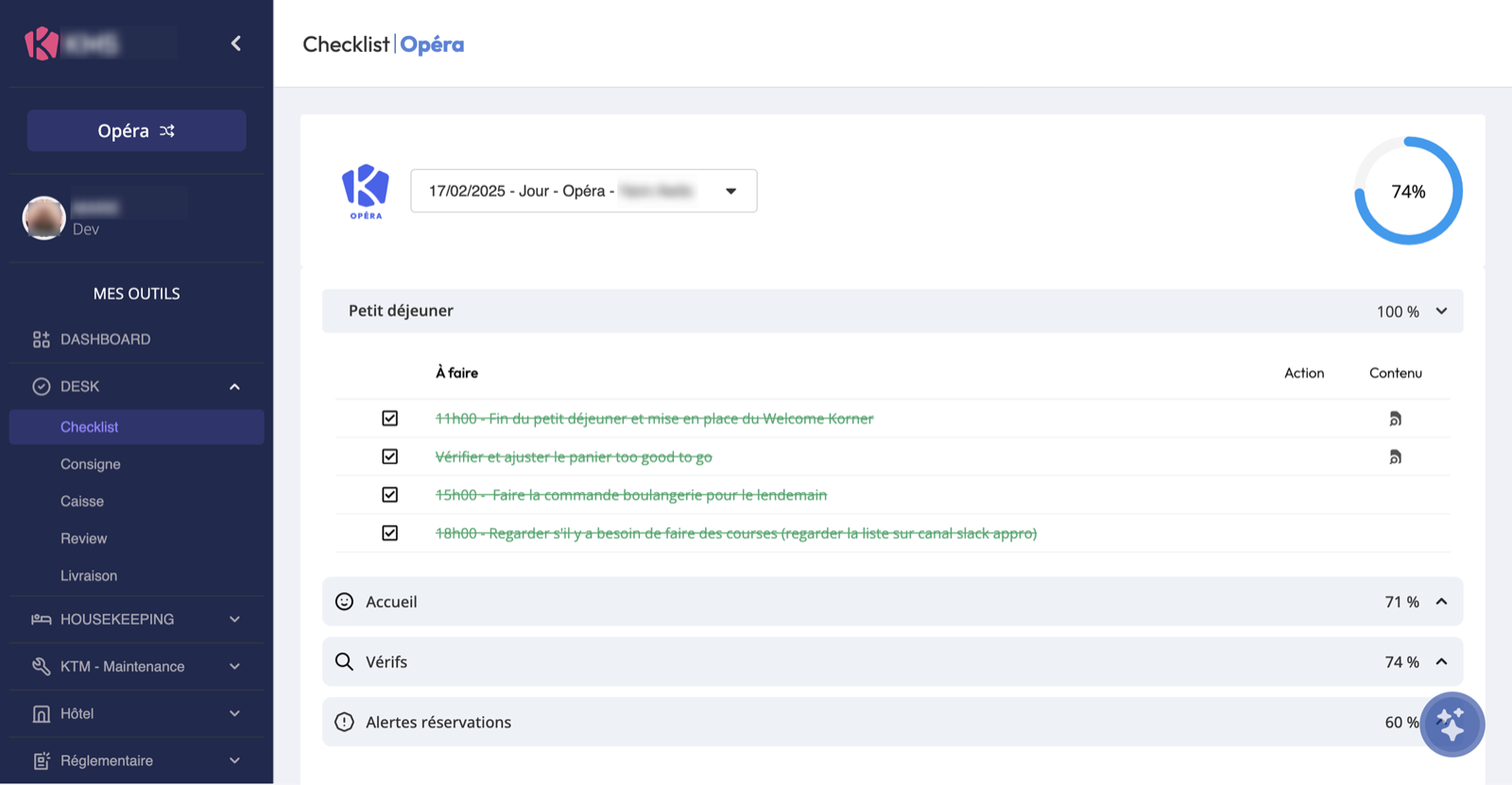Click the Opéra hotel switch button
The width and height of the screenshot is (1512, 785).
[136, 130]
